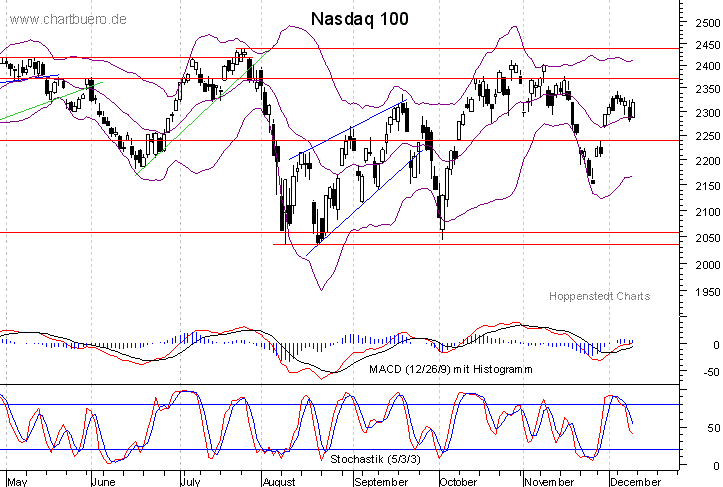Viewport: 723px width, 487px height.
Task: Click the -50 value on the MACD axis
Action: pos(711,372)
